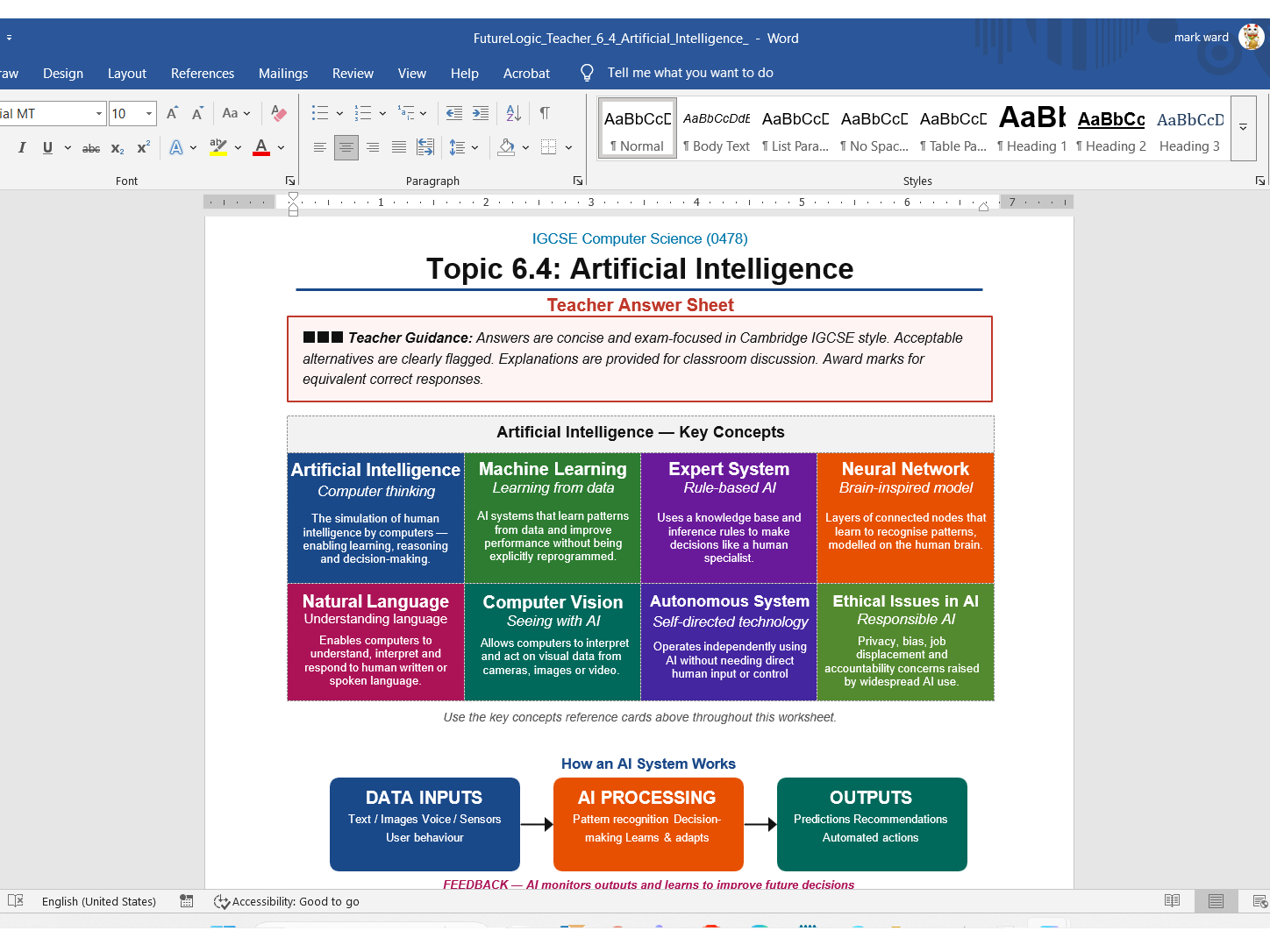Open the font name dropdown
Viewport: 1270px width, 952px height.
click(x=99, y=113)
